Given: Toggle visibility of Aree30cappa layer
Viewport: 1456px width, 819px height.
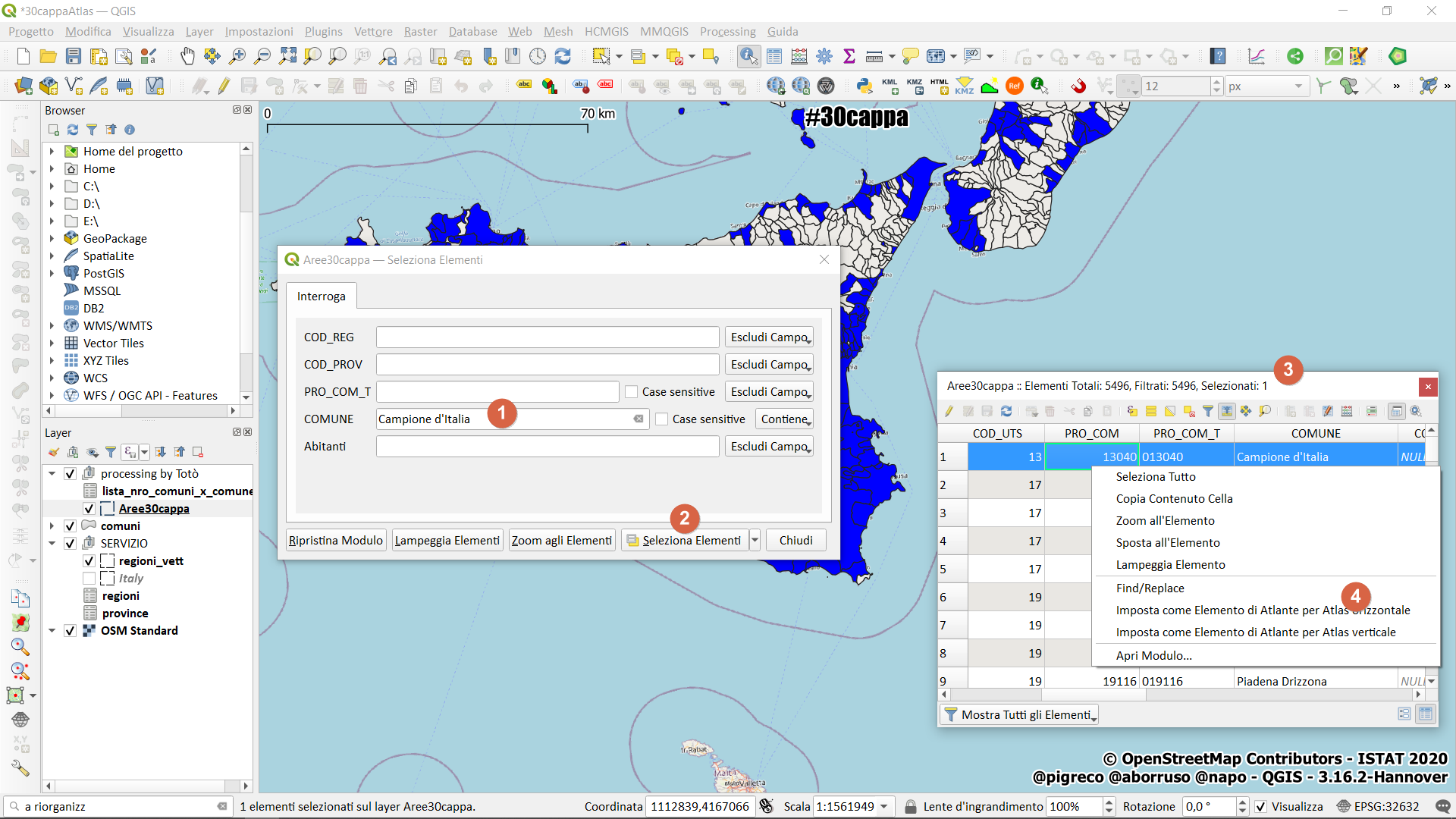Looking at the screenshot, I should (89, 509).
